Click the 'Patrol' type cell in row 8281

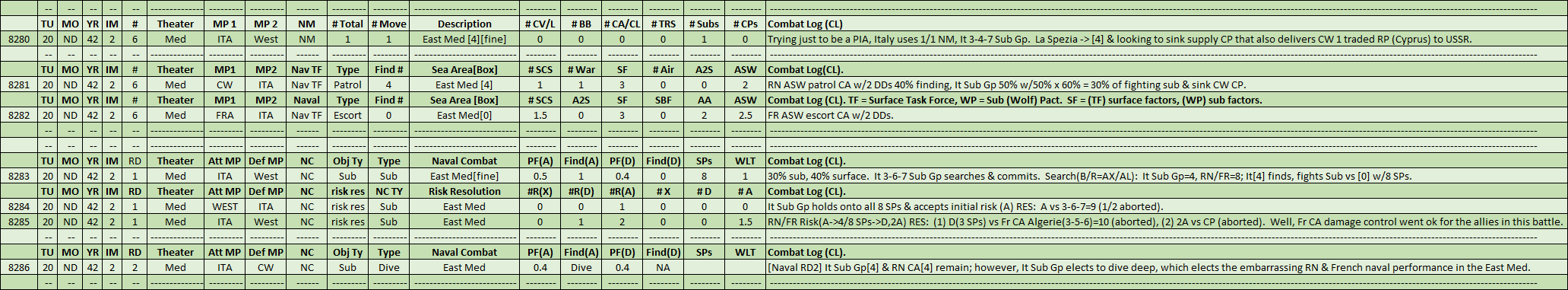(x=348, y=84)
